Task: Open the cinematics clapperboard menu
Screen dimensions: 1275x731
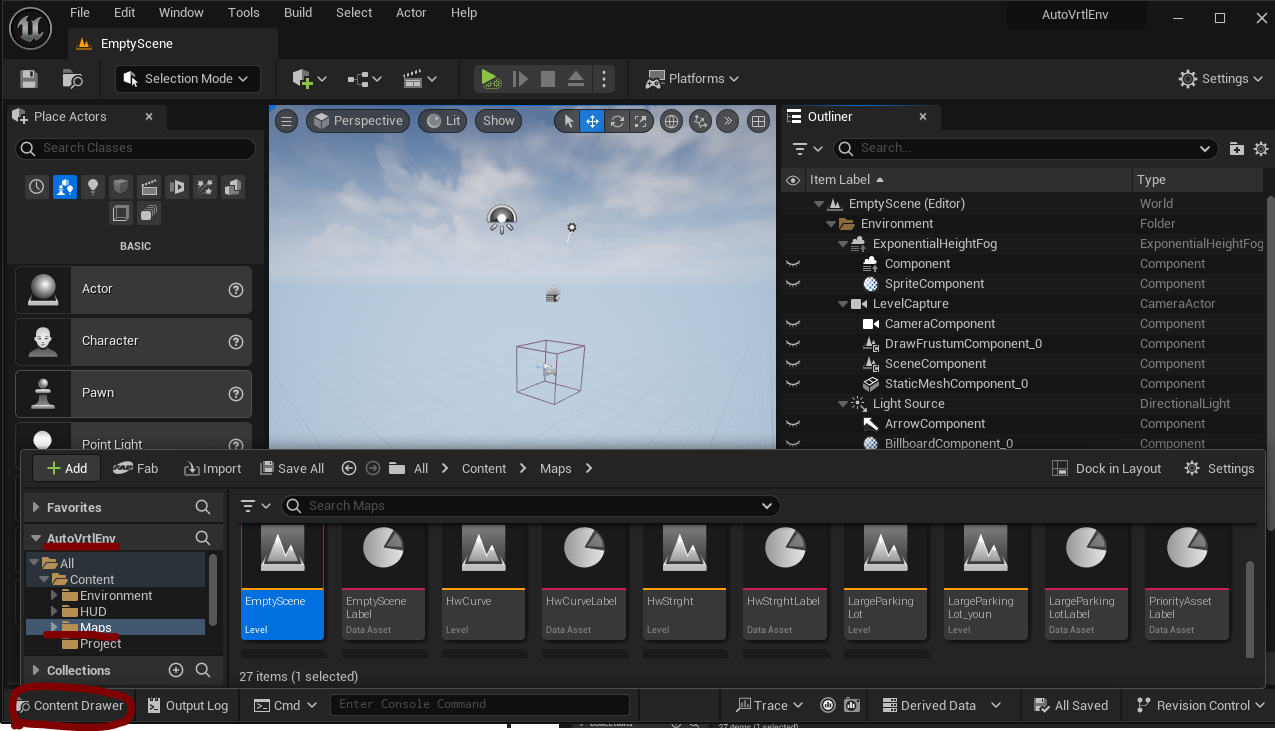Action: [x=420, y=79]
